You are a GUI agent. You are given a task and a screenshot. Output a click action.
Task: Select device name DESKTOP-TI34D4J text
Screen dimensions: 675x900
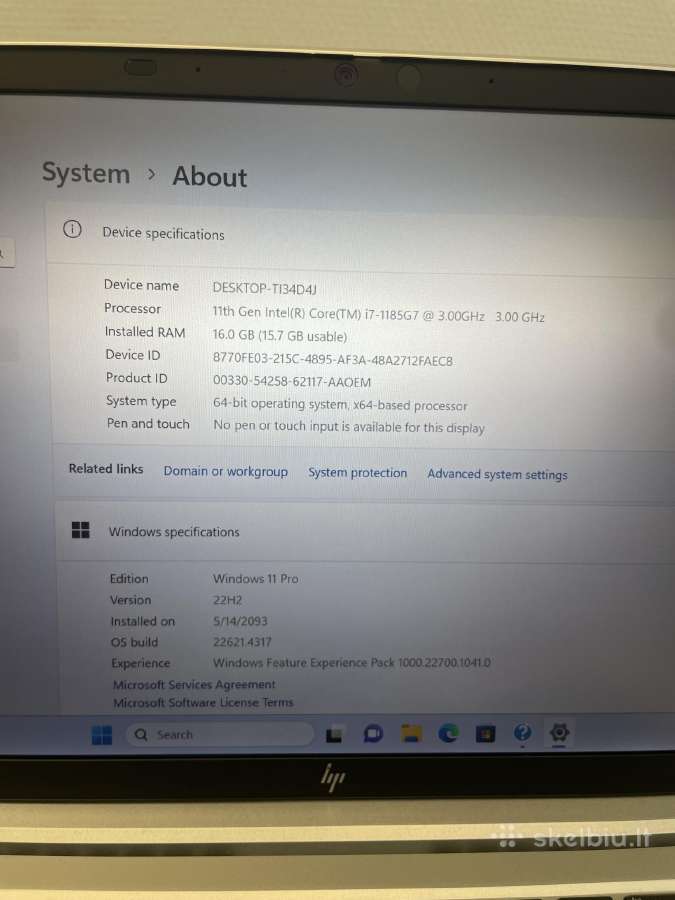[x=265, y=288]
